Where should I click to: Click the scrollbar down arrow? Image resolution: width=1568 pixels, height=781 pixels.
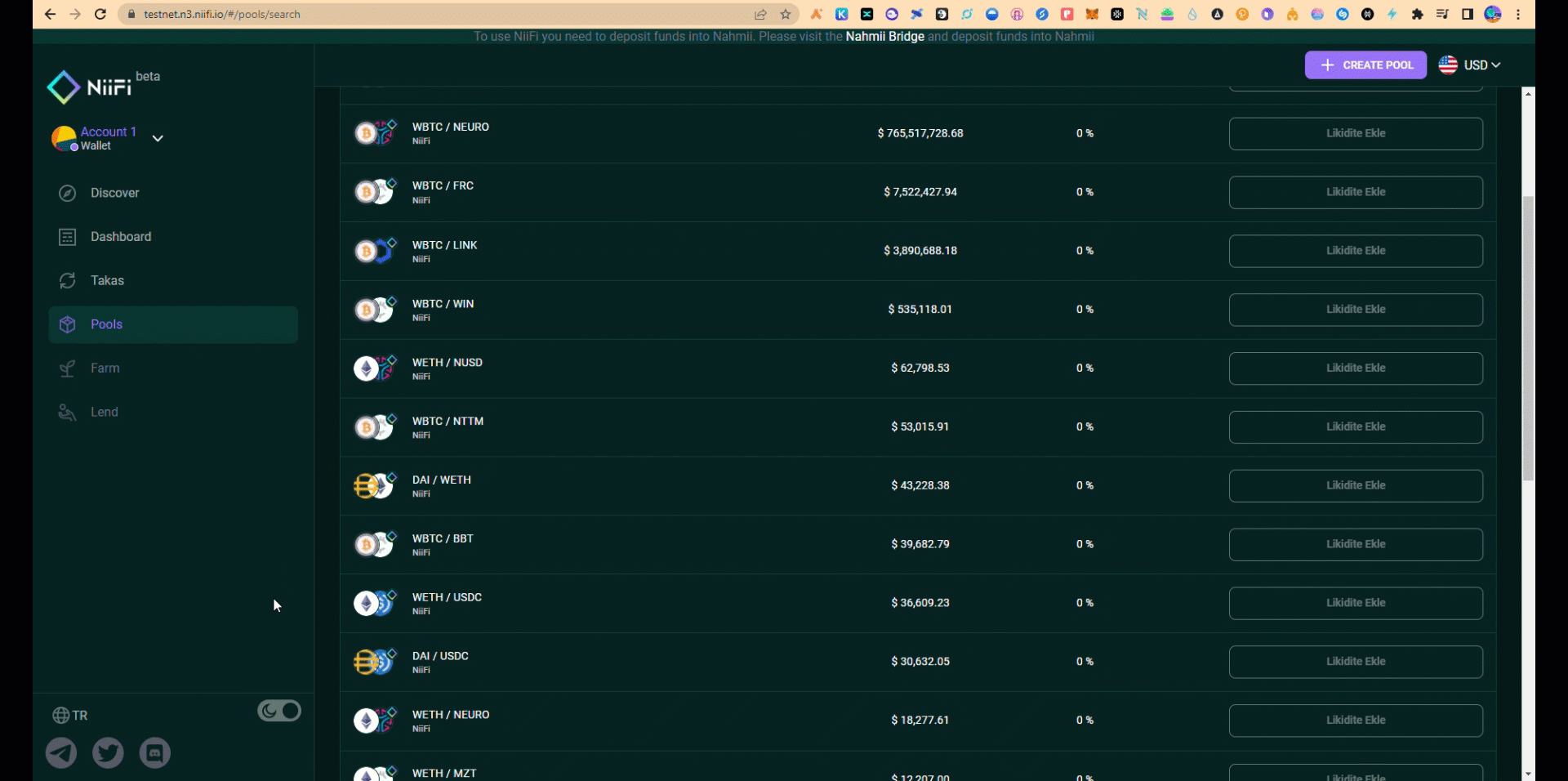[x=1528, y=774]
